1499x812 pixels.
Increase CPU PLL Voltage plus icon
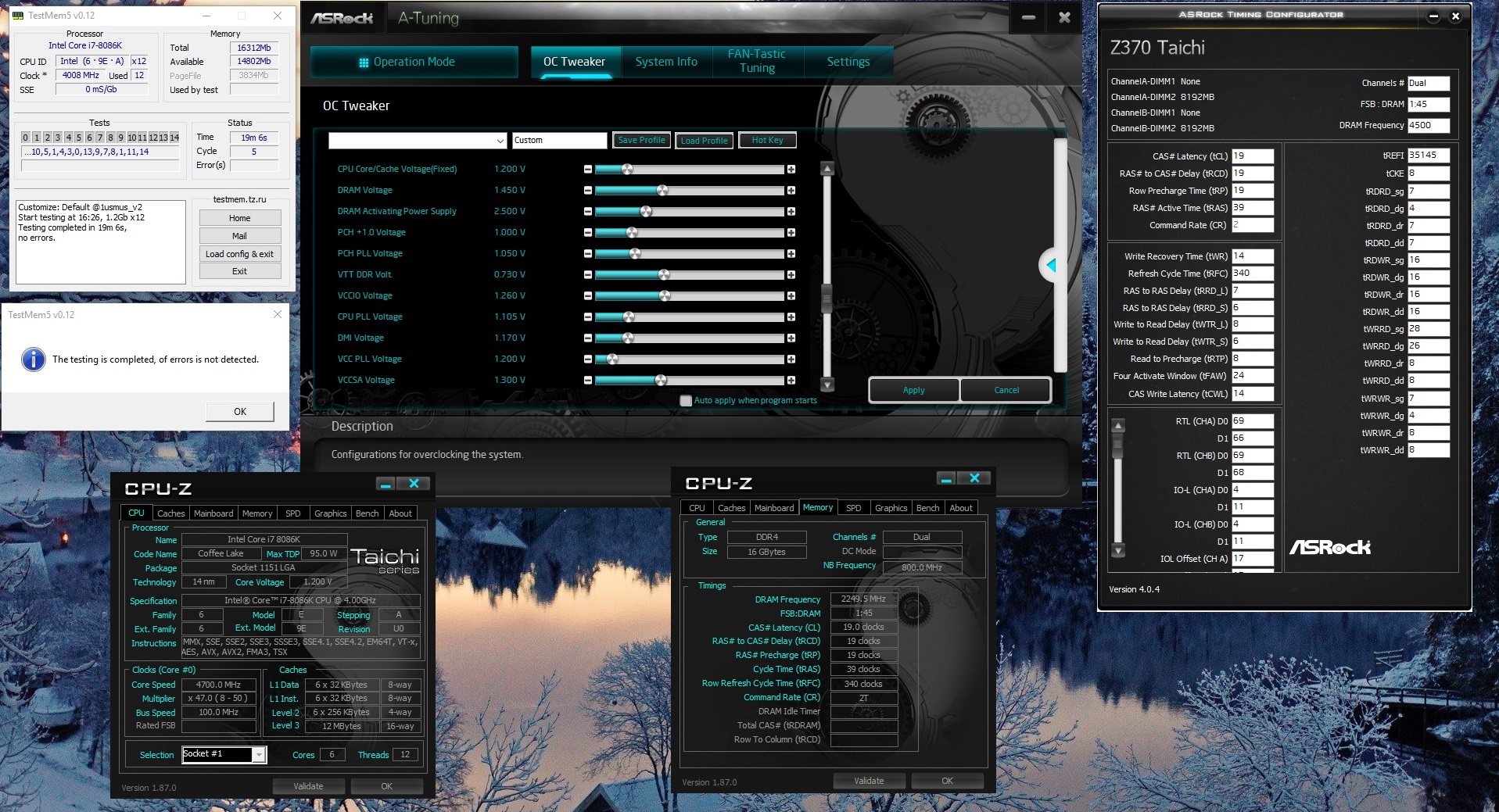(x=791, y=317)
